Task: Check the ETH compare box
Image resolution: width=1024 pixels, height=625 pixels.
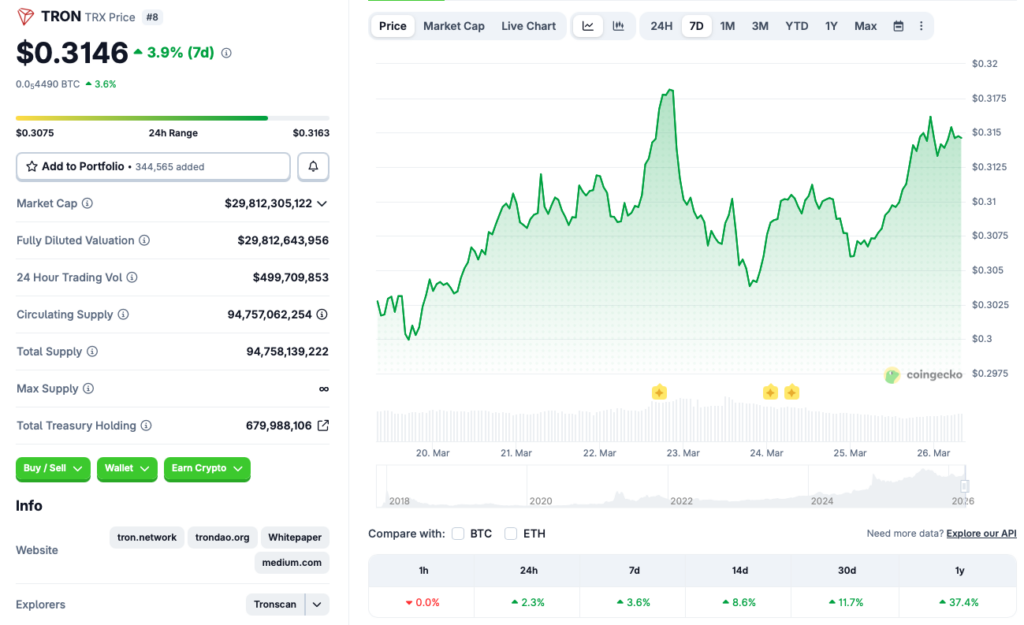Action: [510, 533]
